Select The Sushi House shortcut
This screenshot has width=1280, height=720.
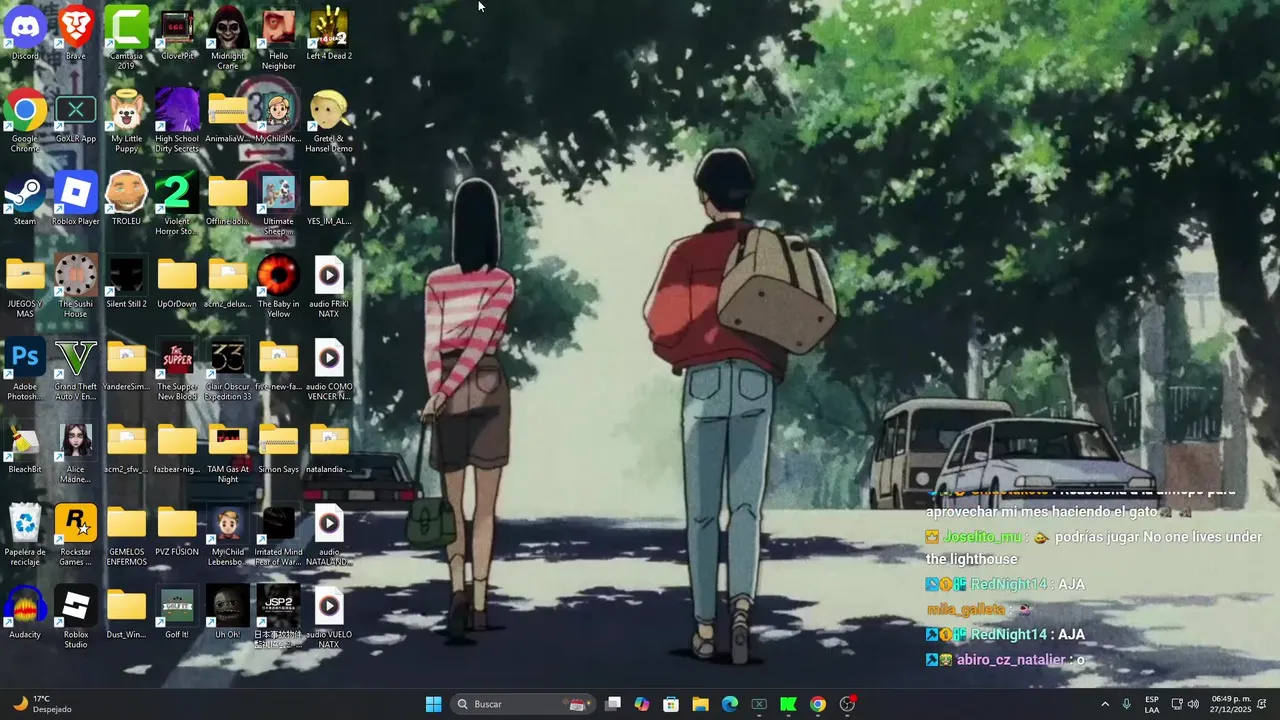76,286
